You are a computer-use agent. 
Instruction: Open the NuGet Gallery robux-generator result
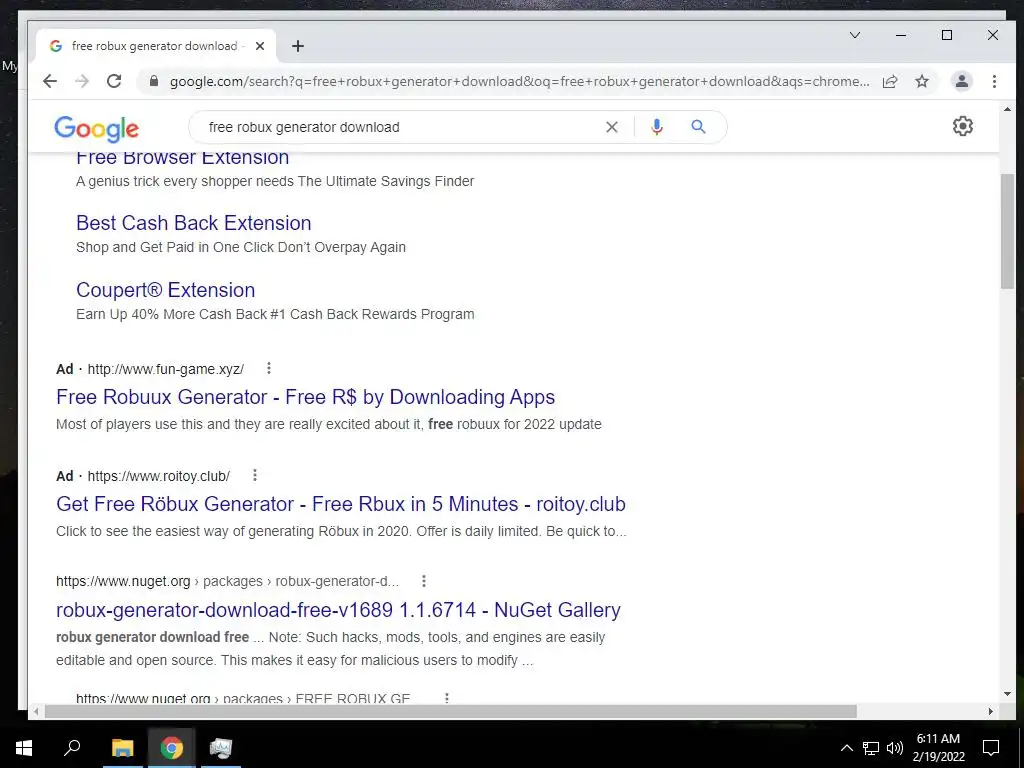pos(338,610)
